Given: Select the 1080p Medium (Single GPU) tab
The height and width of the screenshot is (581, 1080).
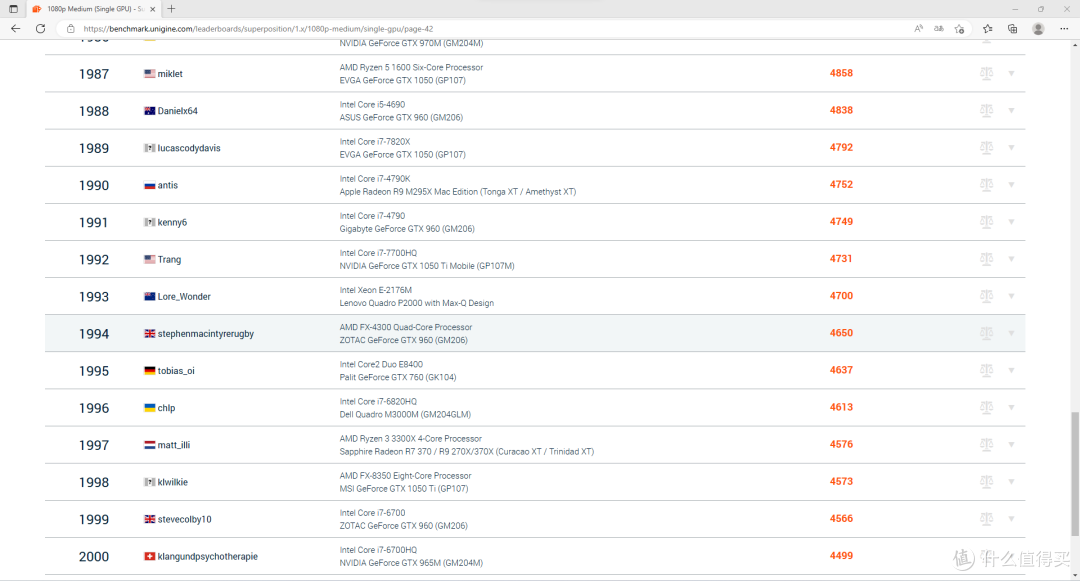Looking at the screenshot, I should point(94,9).
